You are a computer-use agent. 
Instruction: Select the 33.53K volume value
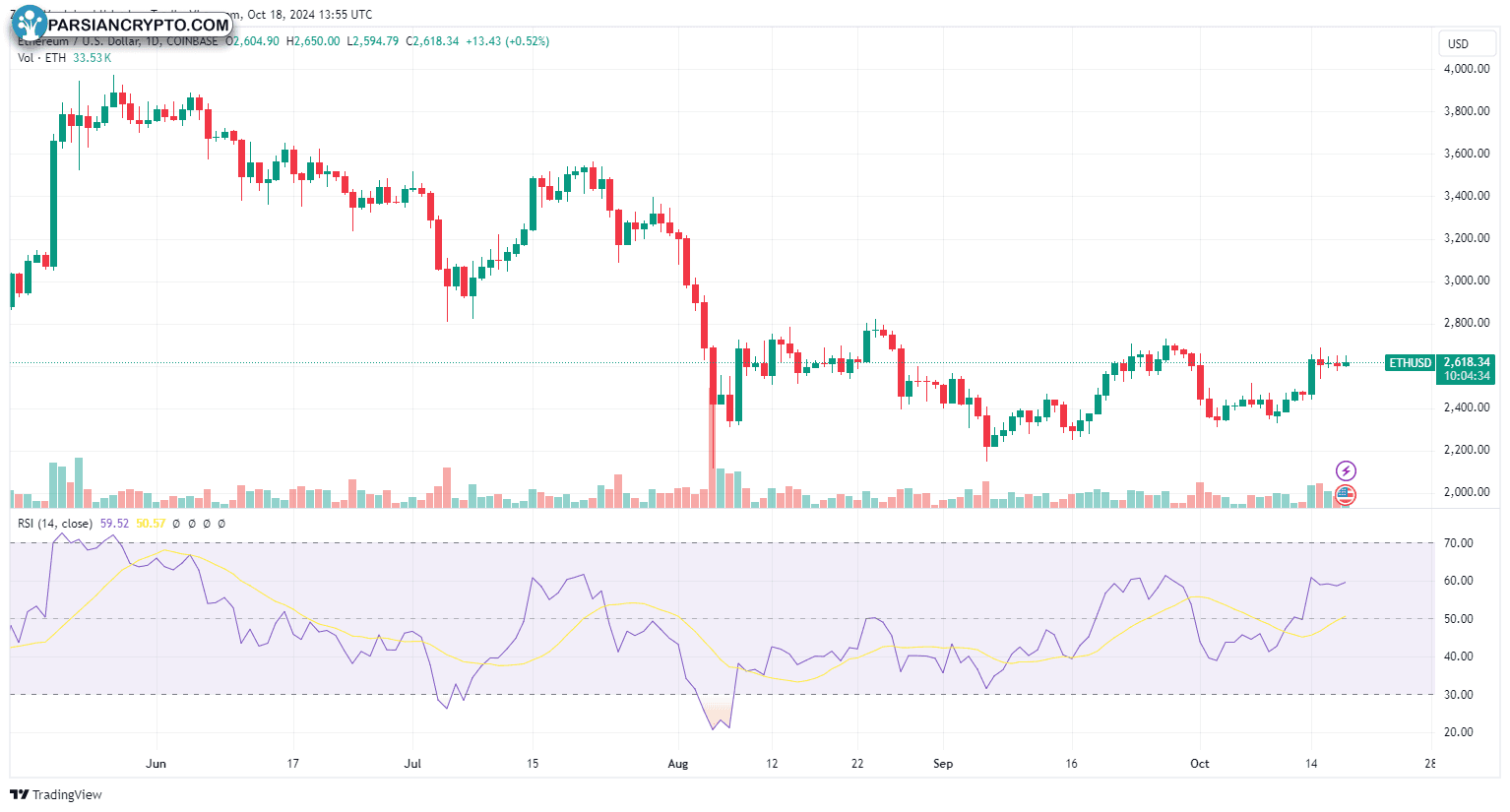coord(92,58)
